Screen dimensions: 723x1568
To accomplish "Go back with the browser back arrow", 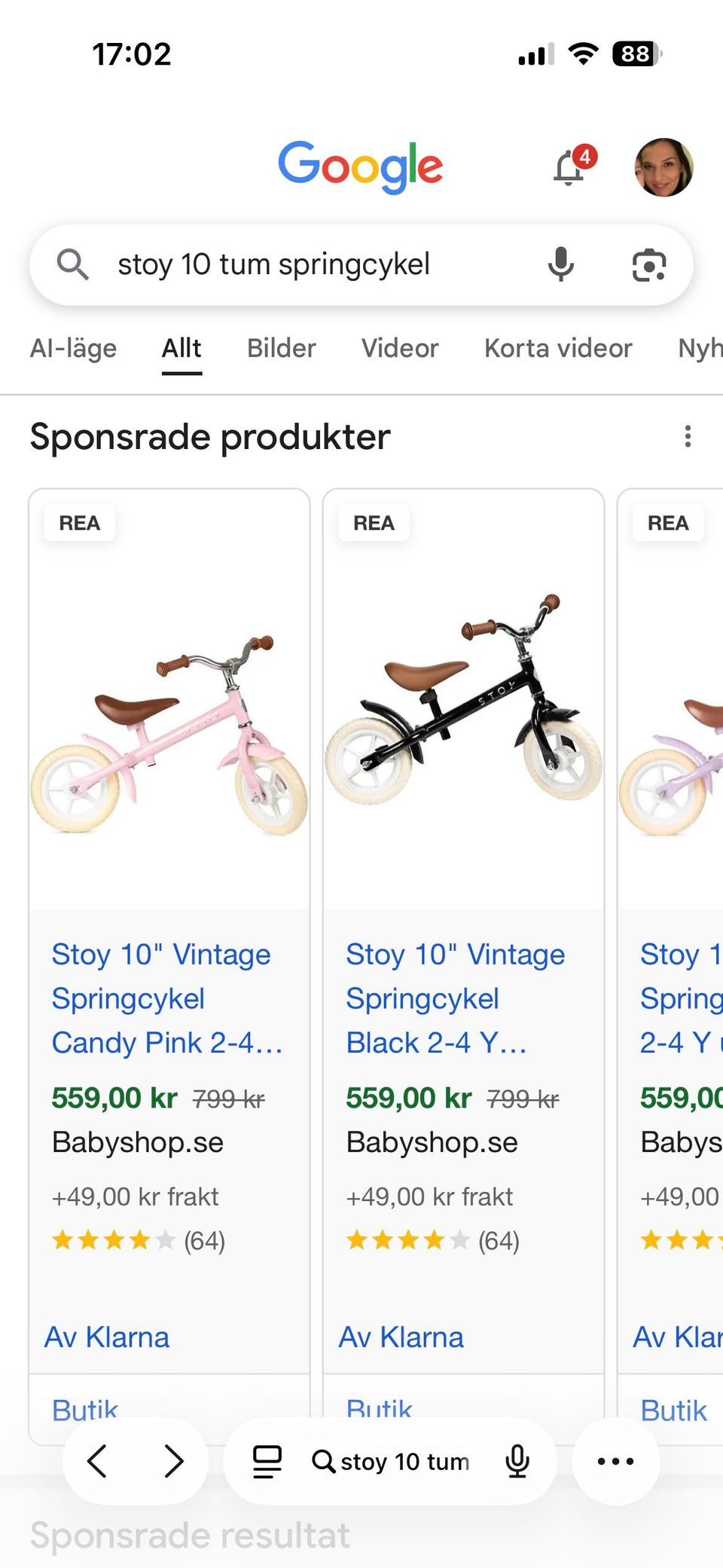I will [97, 1461].
